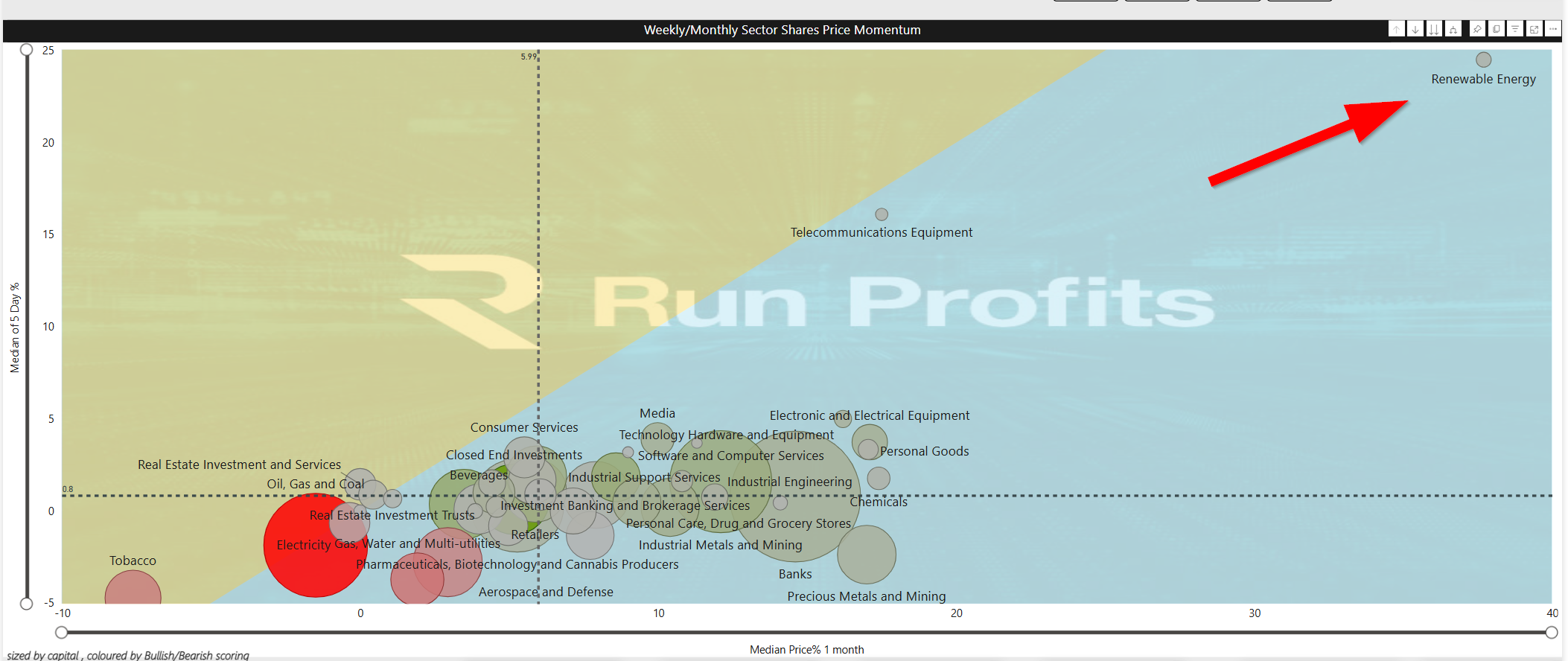The width and height of the screenshot is (1568, 661).
Task: Expand all down one level fork icon
Action: (1453, 29)
